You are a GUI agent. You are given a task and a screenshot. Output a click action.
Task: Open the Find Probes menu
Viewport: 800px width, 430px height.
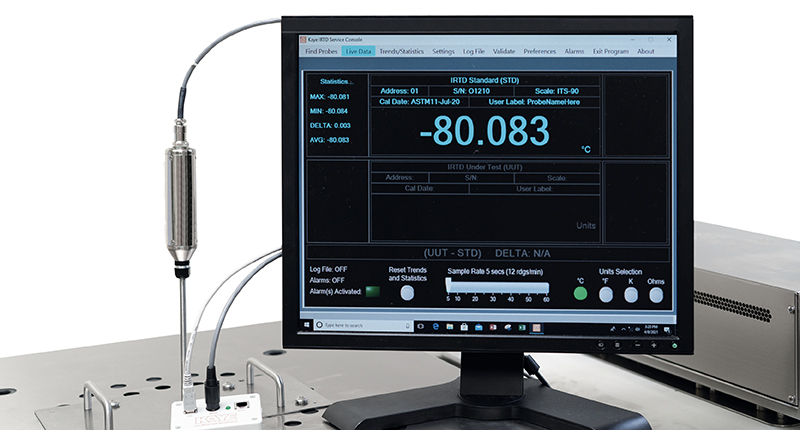click(320, 50)
